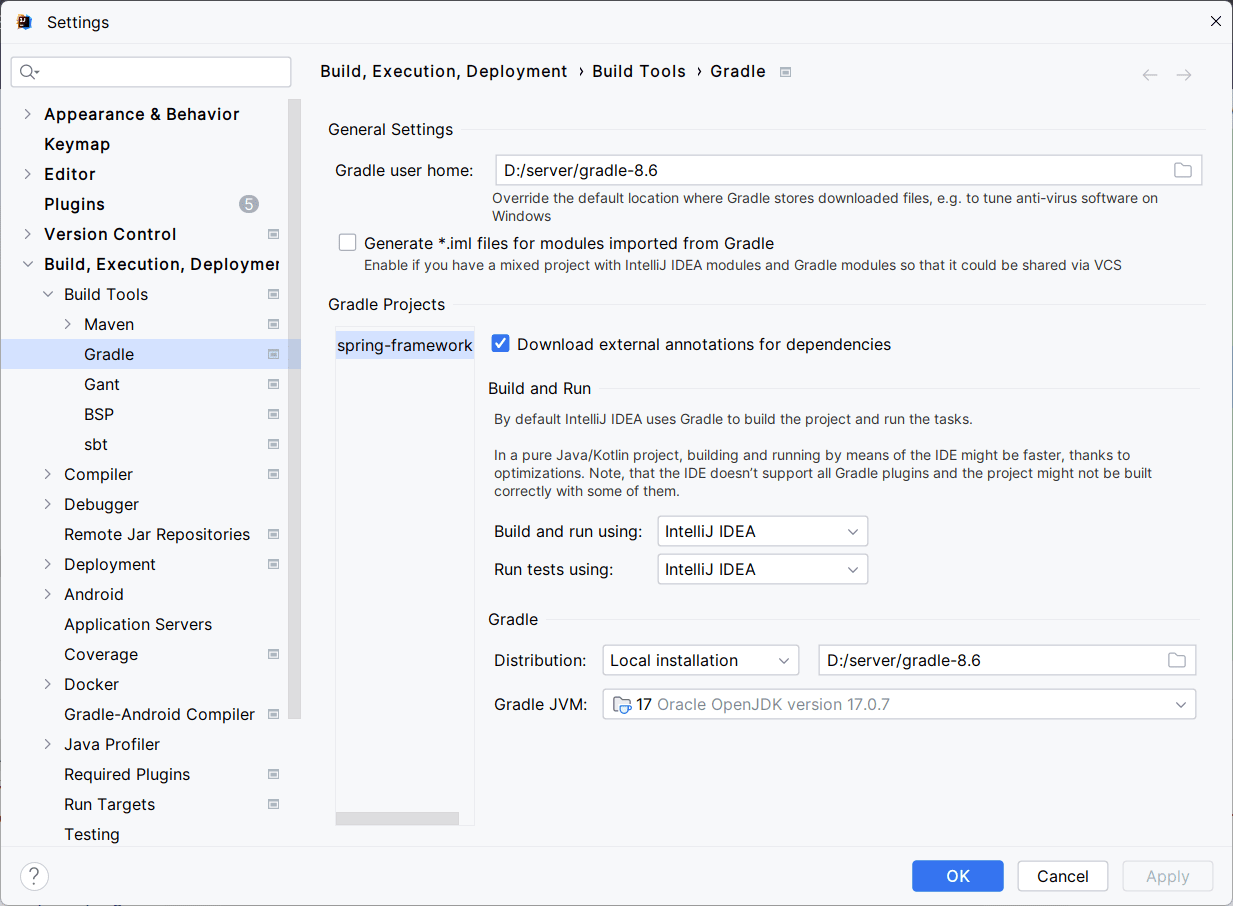Select Testing in settings tree
The height and width of the screenshot is (906, 1233).
click(92, 834)
